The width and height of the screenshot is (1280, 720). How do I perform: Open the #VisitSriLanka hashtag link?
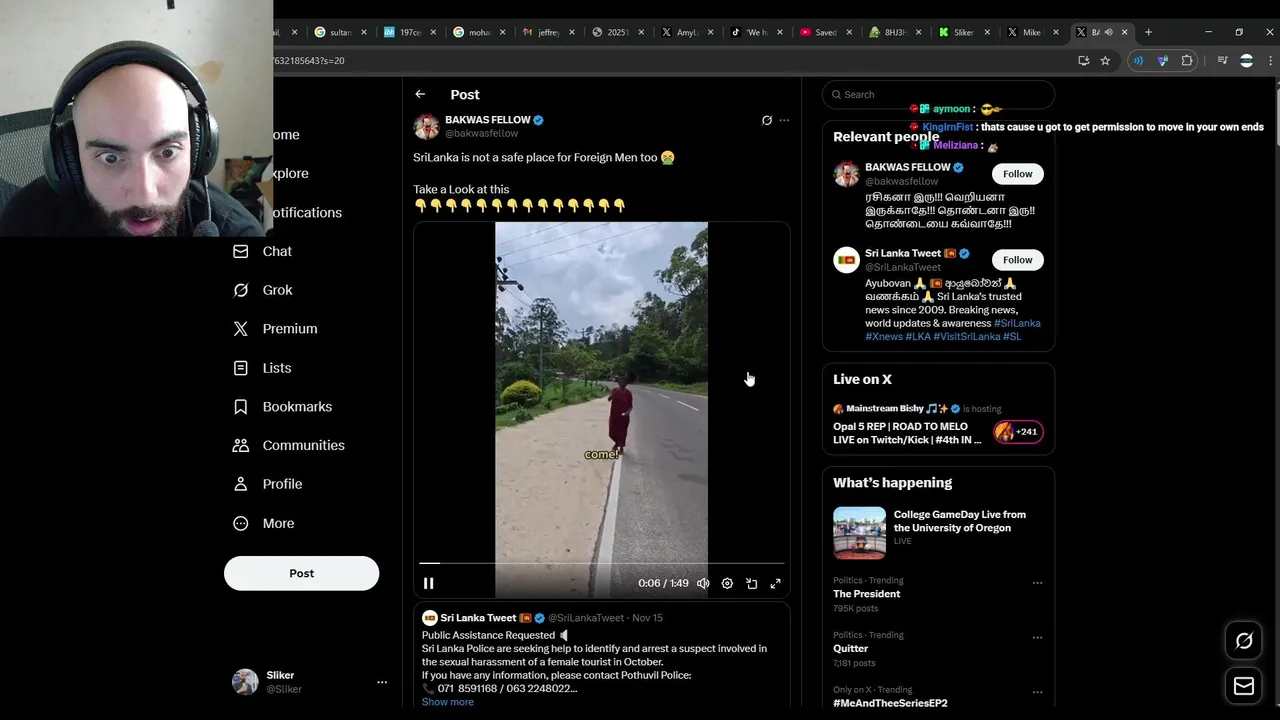[966, 337]
